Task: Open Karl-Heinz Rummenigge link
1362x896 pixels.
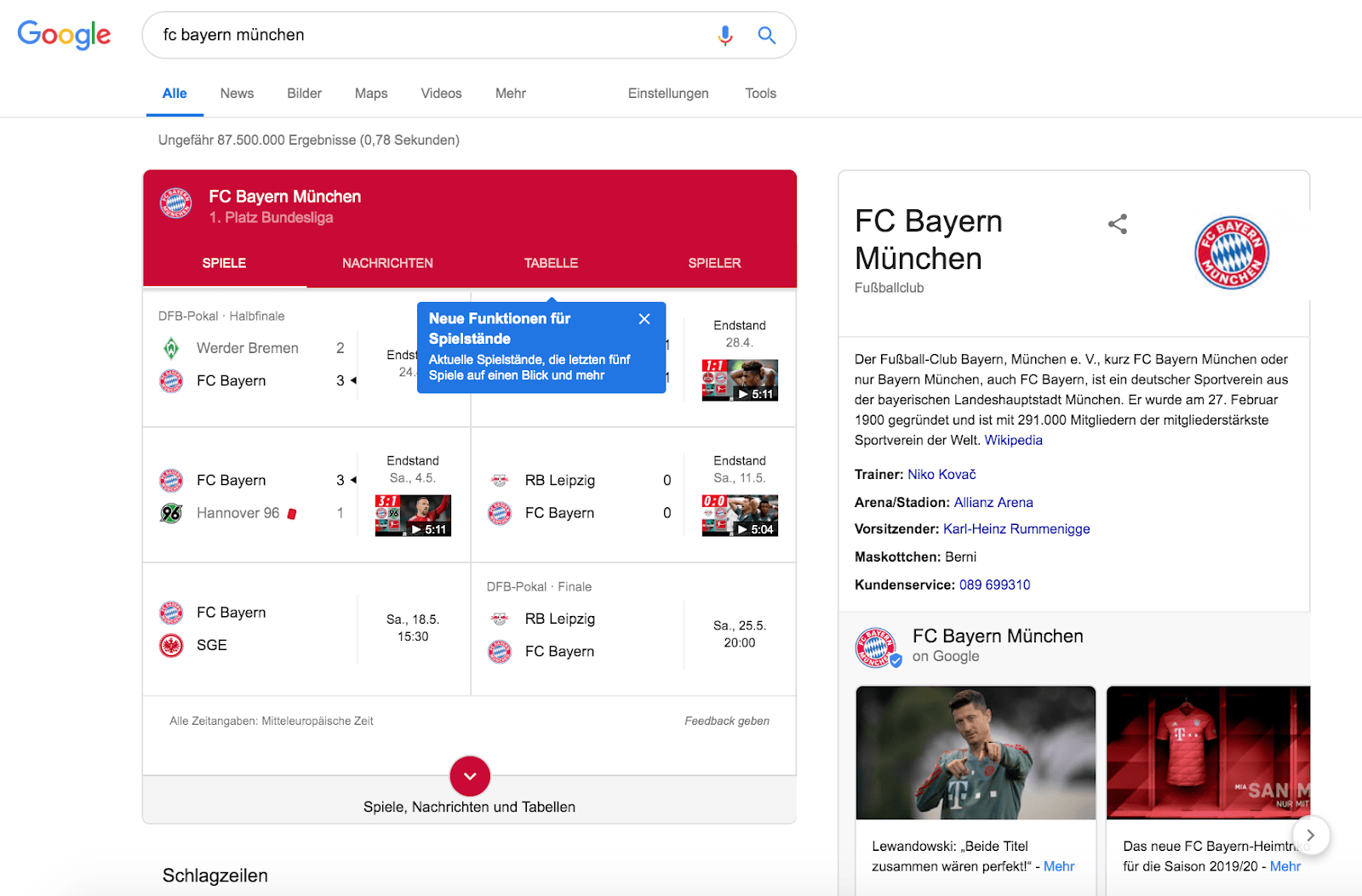Action: point(1016,529)
